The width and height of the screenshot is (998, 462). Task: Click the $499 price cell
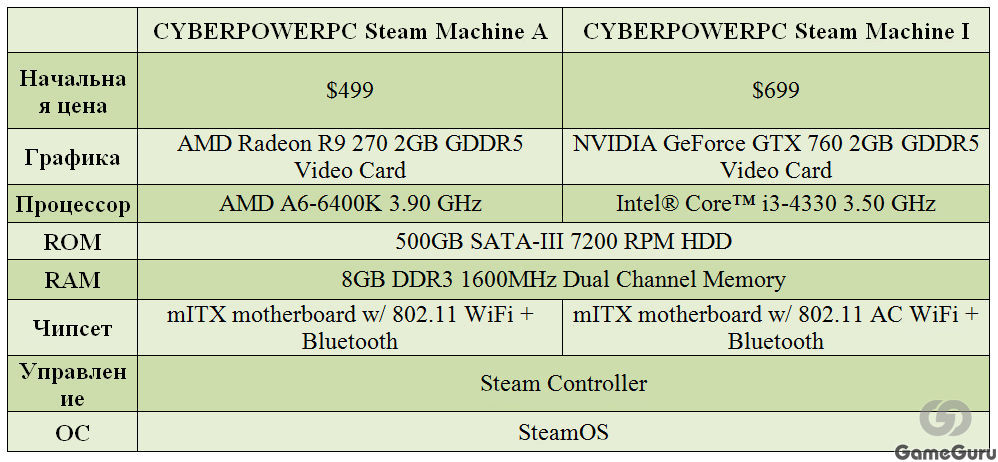pos(350,91)
